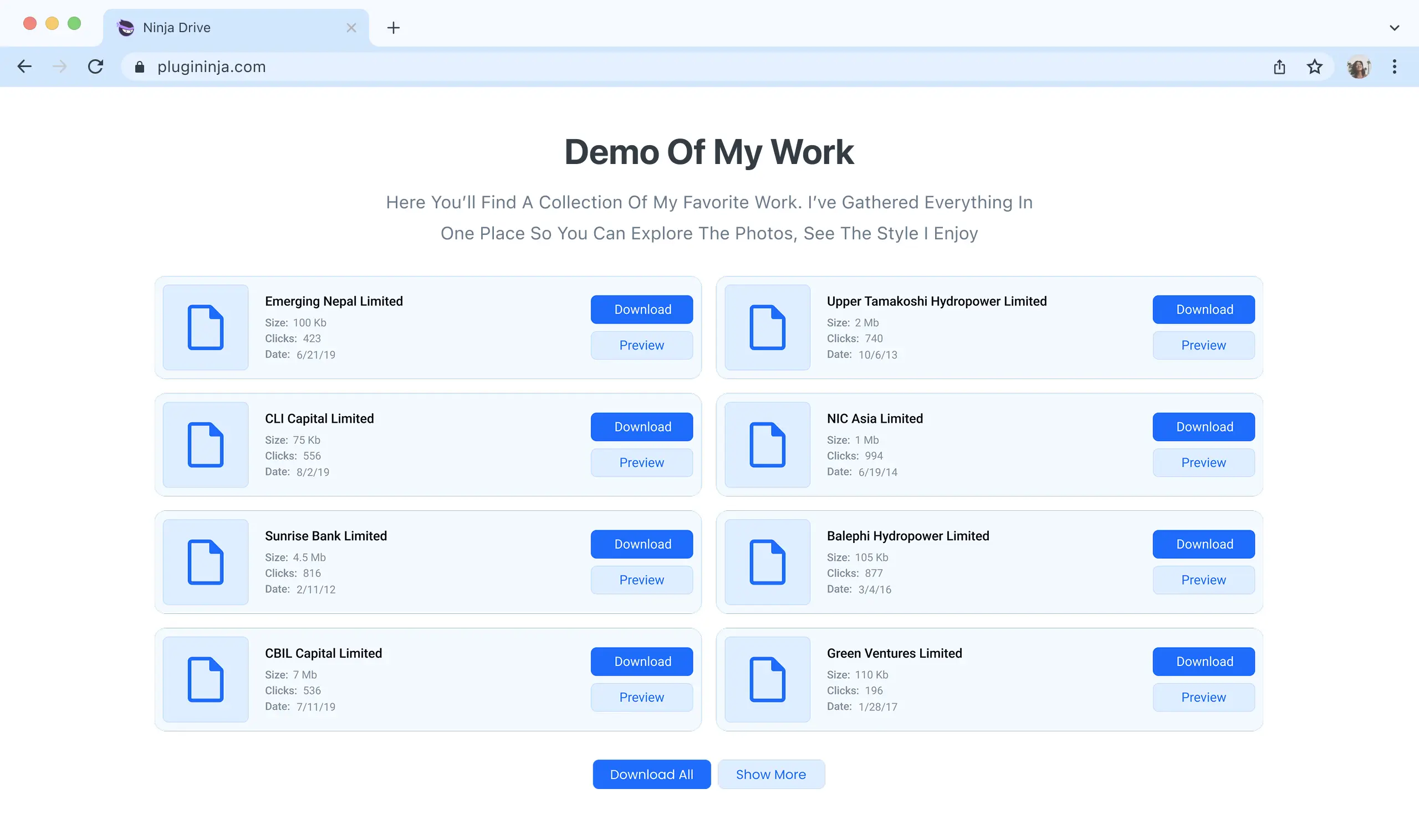Click the Download All button
This screenshot has width=1419, height=840.
click(x=651, y=774)
